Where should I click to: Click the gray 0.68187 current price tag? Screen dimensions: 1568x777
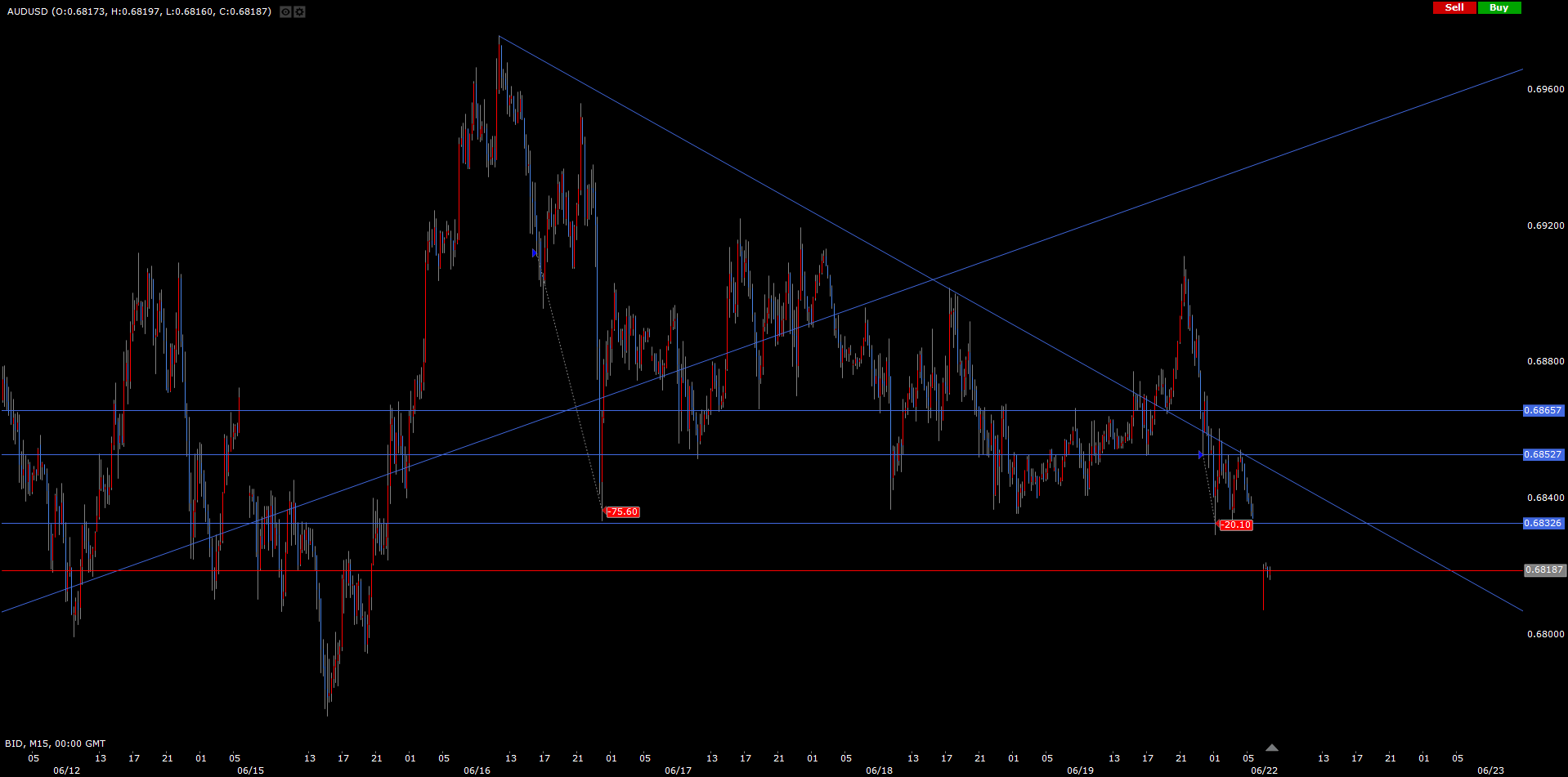click(x=1544, y=570)
